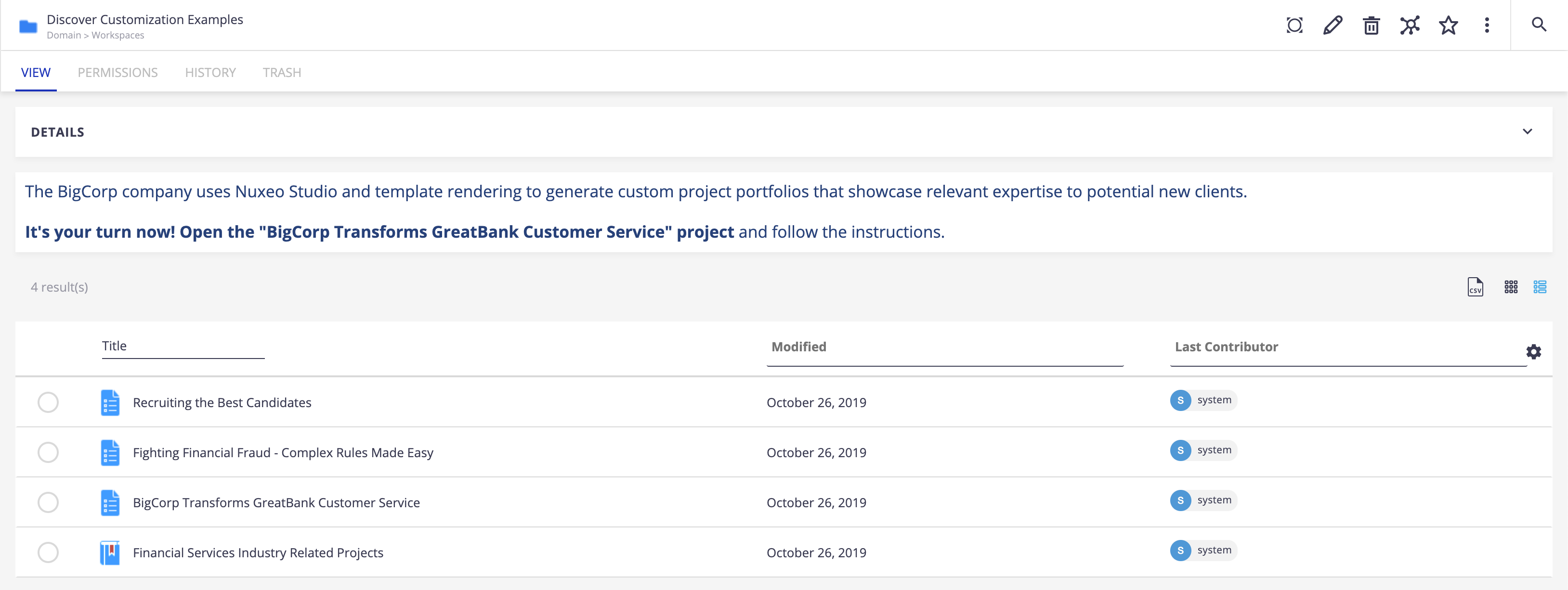The width and height of the screenshot is (1568, 590).
Task: Click document icon for BigCorp Transforms GreatBank
Action: coord(110,502)
